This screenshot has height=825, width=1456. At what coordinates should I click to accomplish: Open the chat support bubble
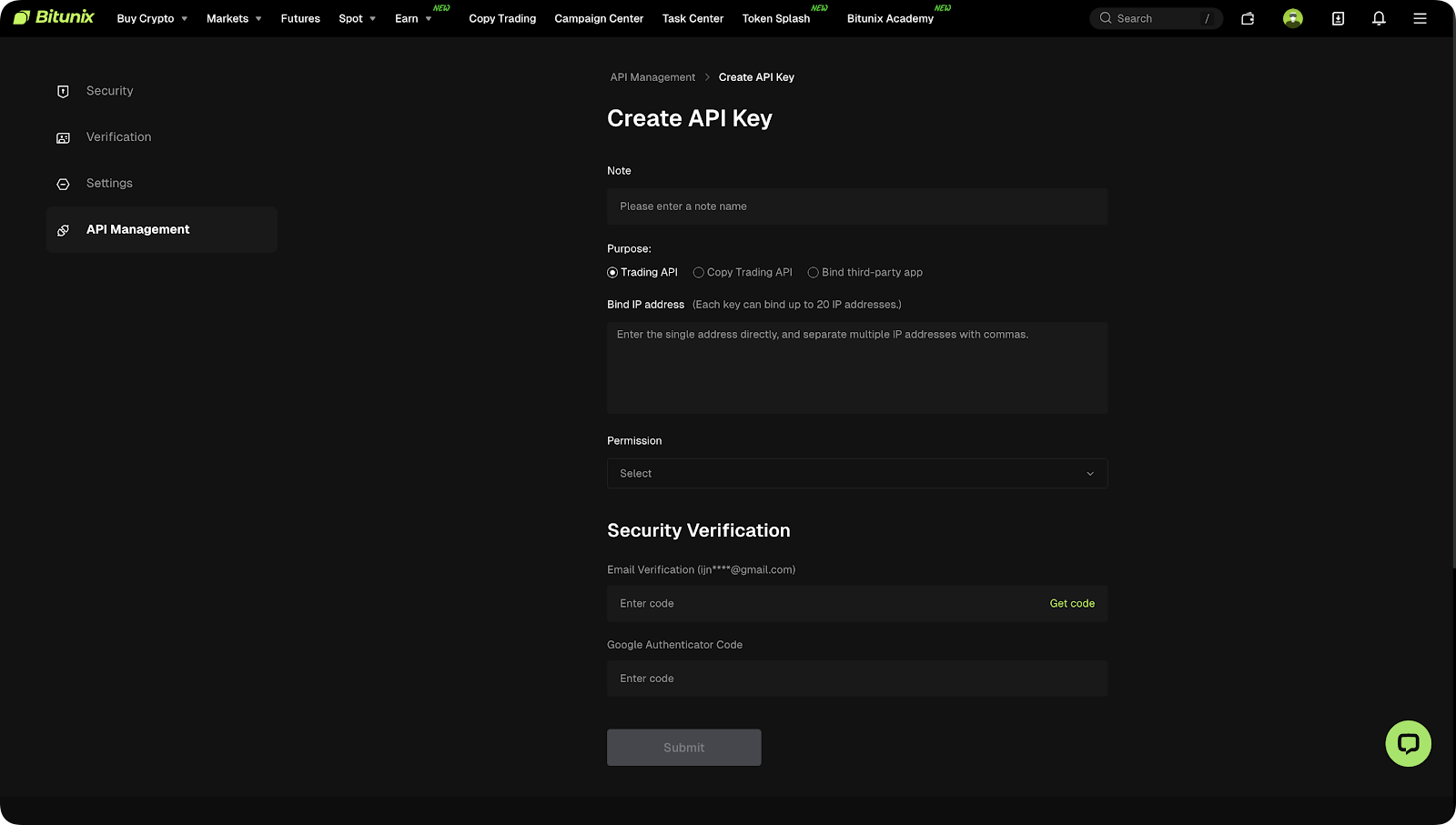point(1408,743)
